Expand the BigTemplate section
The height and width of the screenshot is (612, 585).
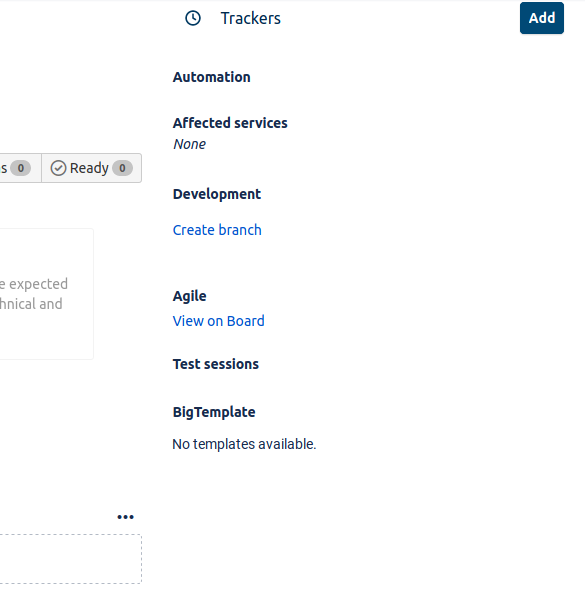[214, 412]
